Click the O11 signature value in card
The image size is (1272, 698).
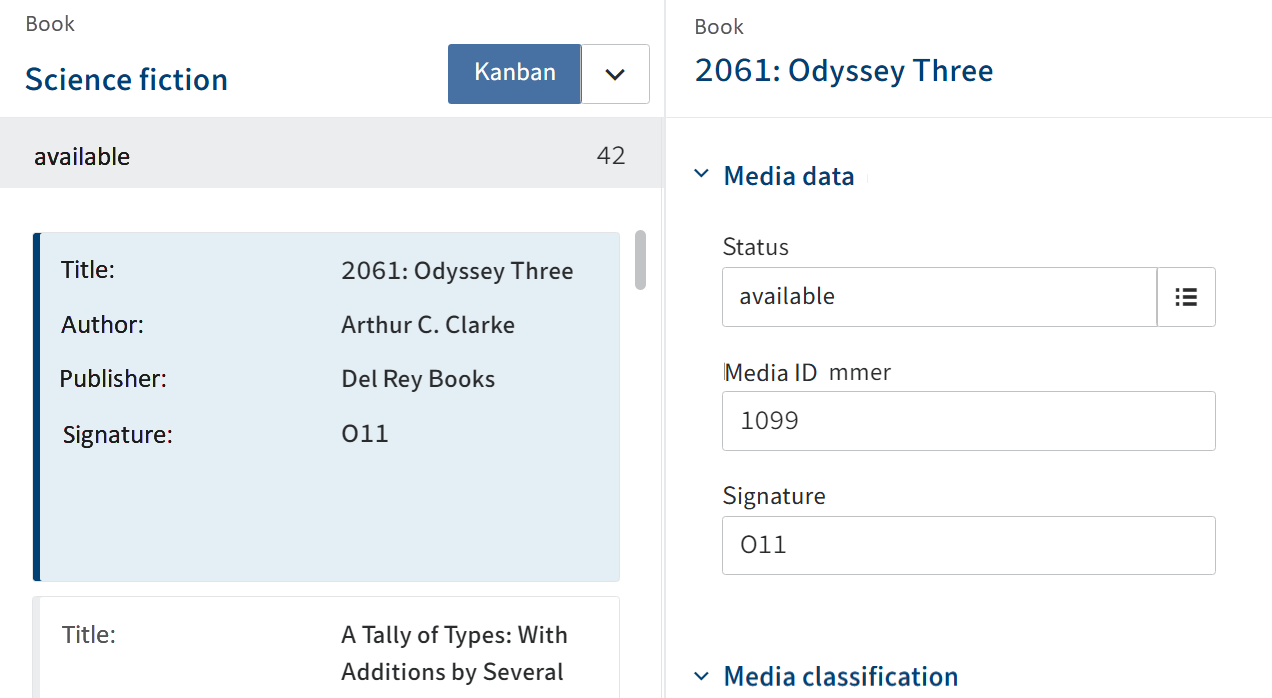point(364,434)
